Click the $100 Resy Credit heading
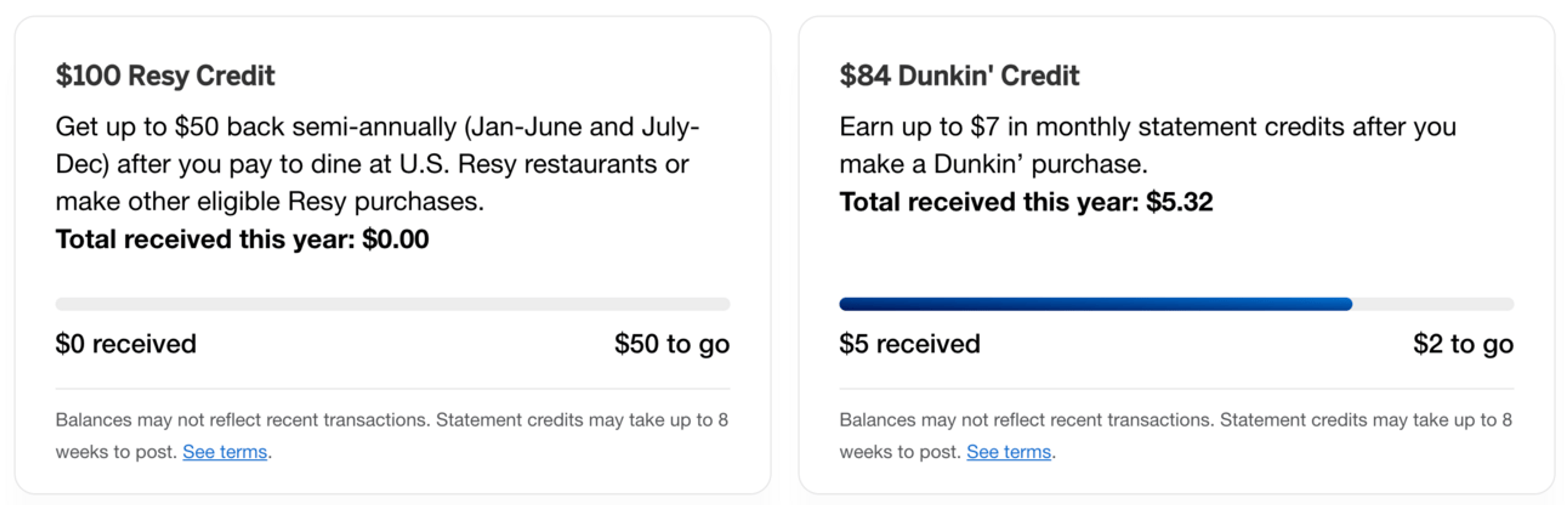Viewport: 1568px width, 505px height. click(x=165, y=76)
